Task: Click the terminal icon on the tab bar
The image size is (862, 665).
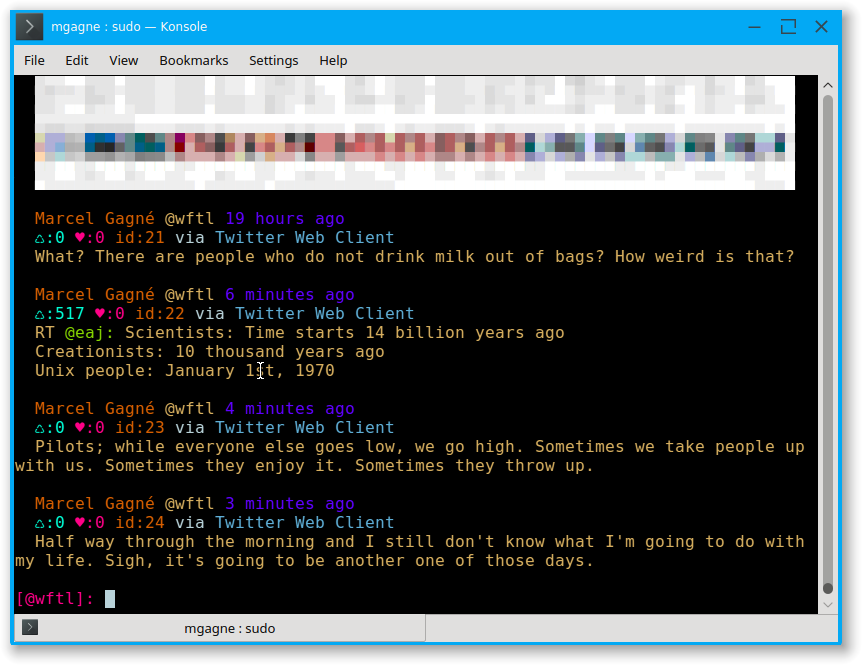Action: [30, 627]
